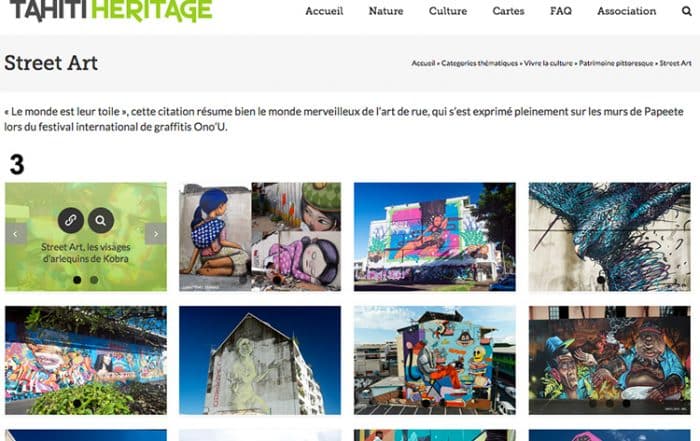Click the magnifier zoom icon on Kobra tile
Image resolution: width=700 pixels, height=441 pixels.
[x=100, y=220]
